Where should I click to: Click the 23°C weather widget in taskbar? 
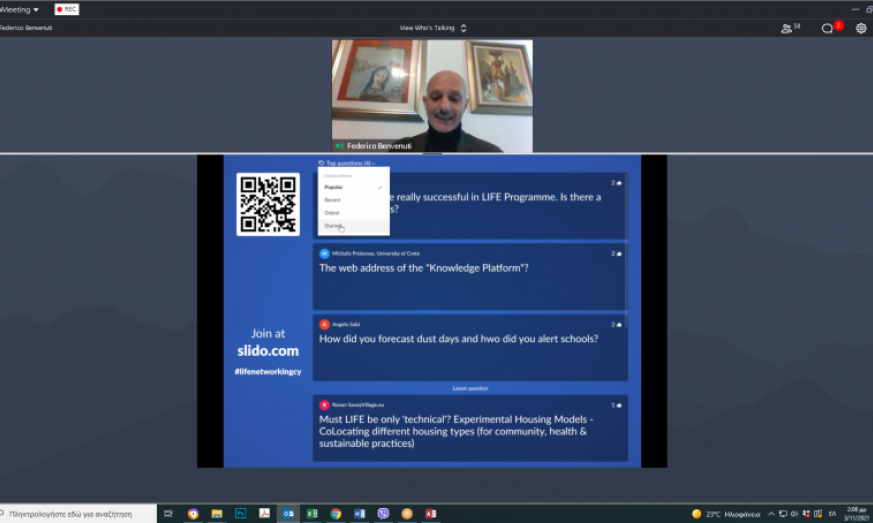point(726,514)
